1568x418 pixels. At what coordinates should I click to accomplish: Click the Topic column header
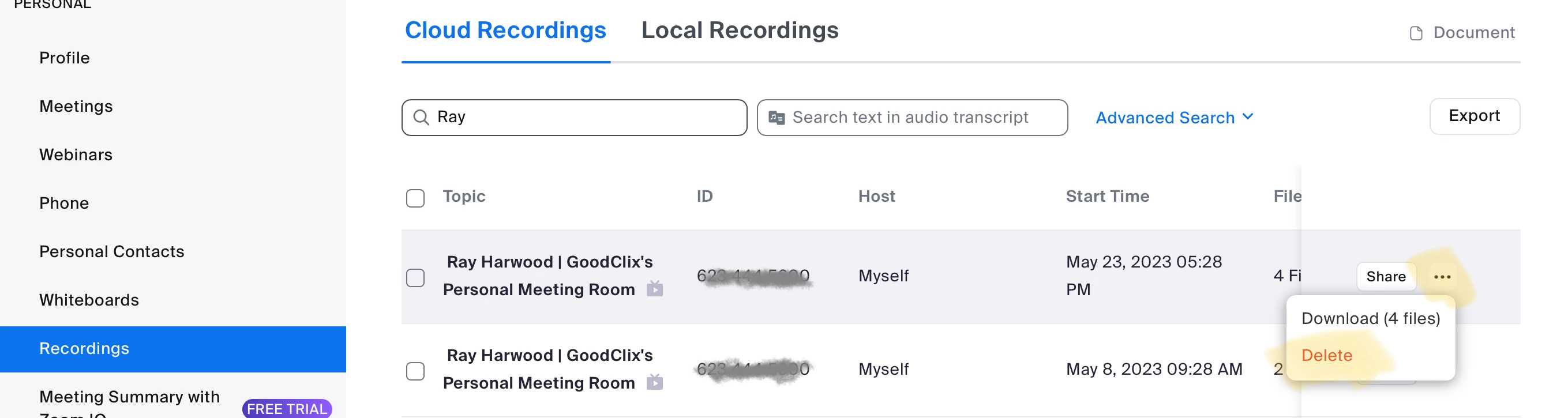tap(464, 196)
